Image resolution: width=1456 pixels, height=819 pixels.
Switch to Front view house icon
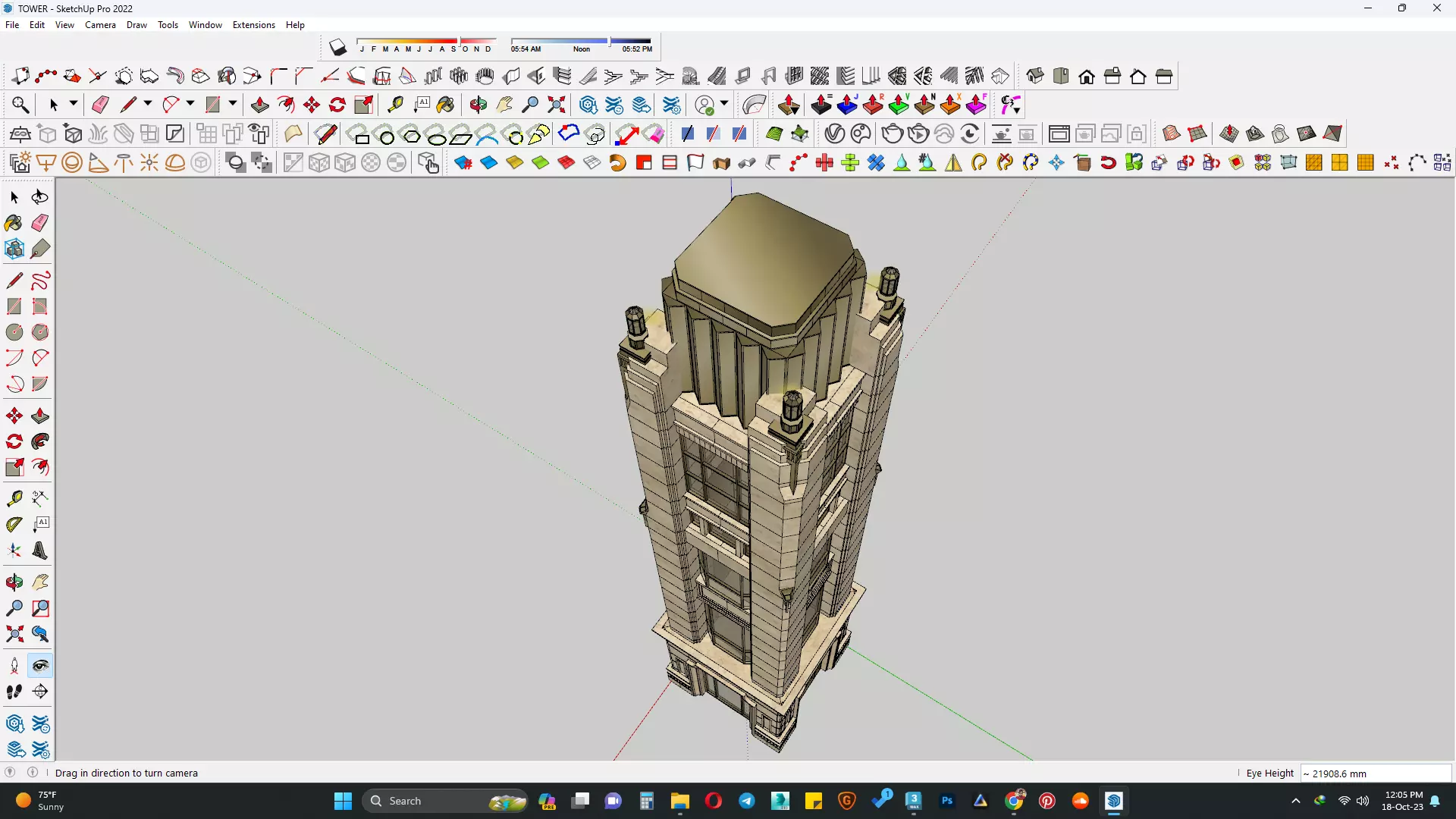click(1087, 76)
